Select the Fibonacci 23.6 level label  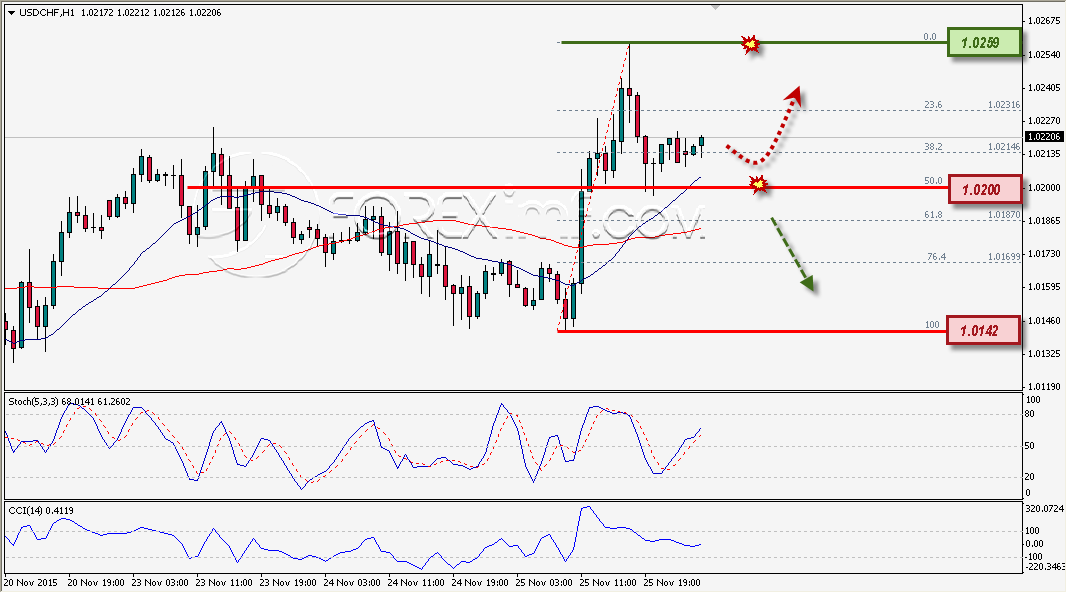(x=933, y=105)
